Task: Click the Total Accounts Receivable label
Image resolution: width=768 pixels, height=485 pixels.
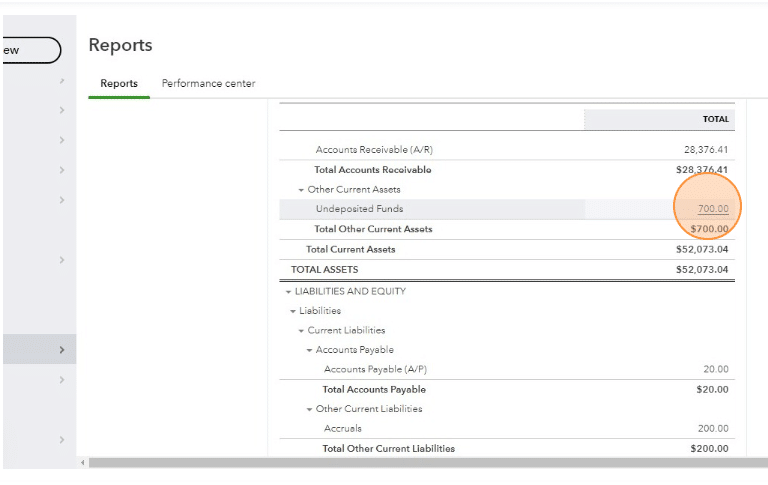Action: [373, 170]
